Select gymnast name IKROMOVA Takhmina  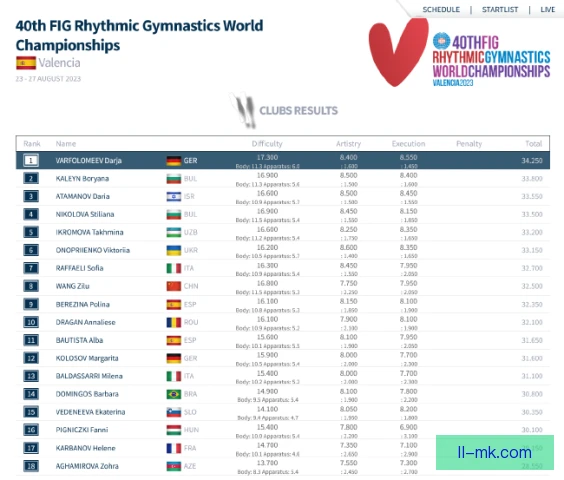[x=89, y=232]
